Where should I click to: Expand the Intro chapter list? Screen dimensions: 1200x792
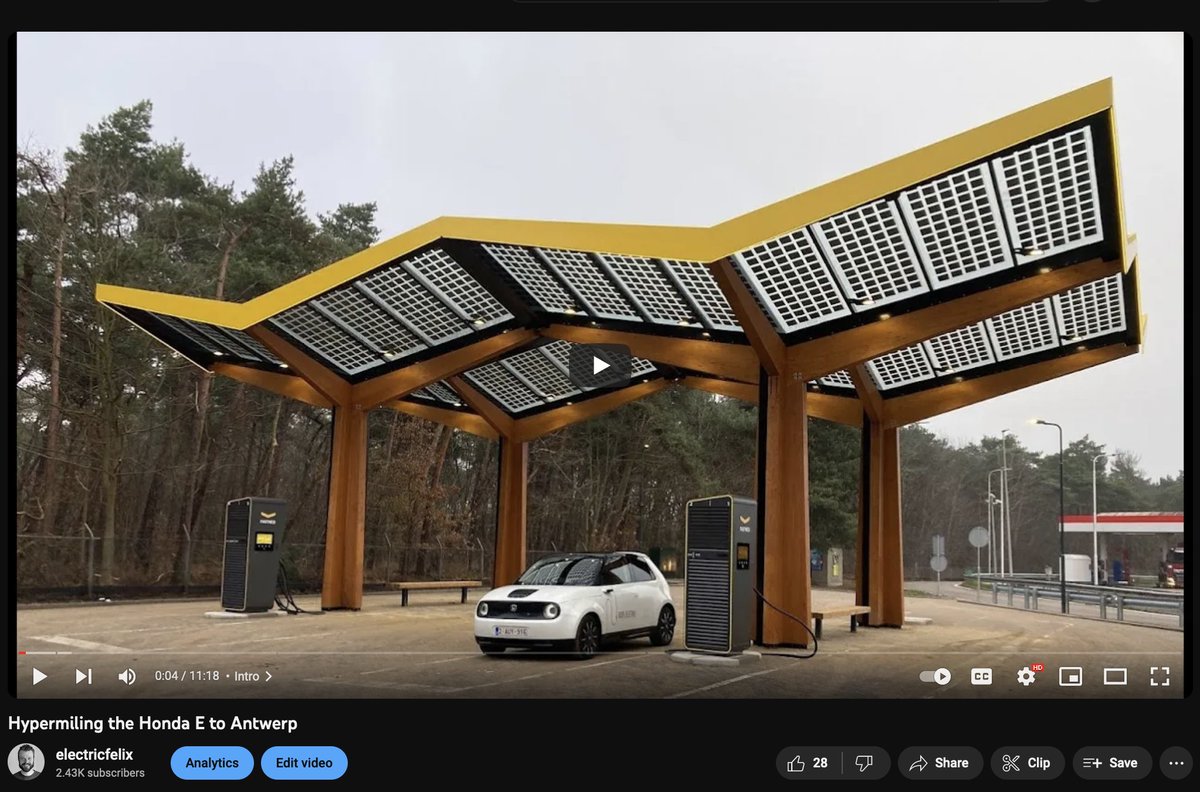click(x=253, y=677)
